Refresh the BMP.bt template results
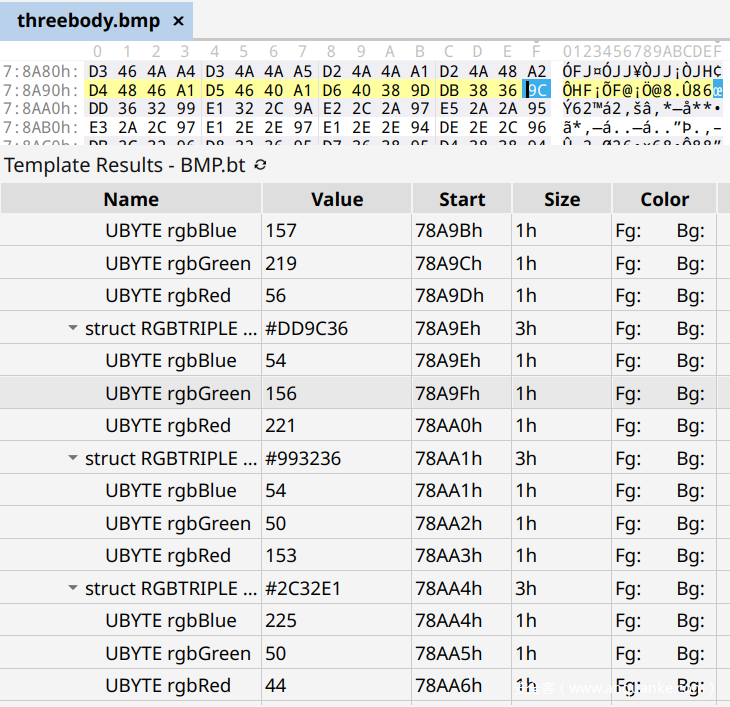The width and height of the screenshot is (730, 707). [260, 165]
